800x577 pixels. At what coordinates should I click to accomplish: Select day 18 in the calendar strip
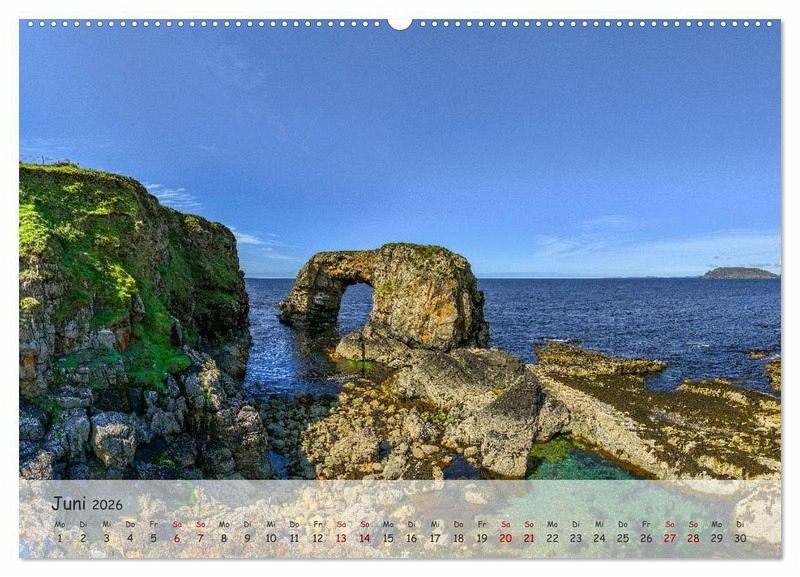[459, 538]
